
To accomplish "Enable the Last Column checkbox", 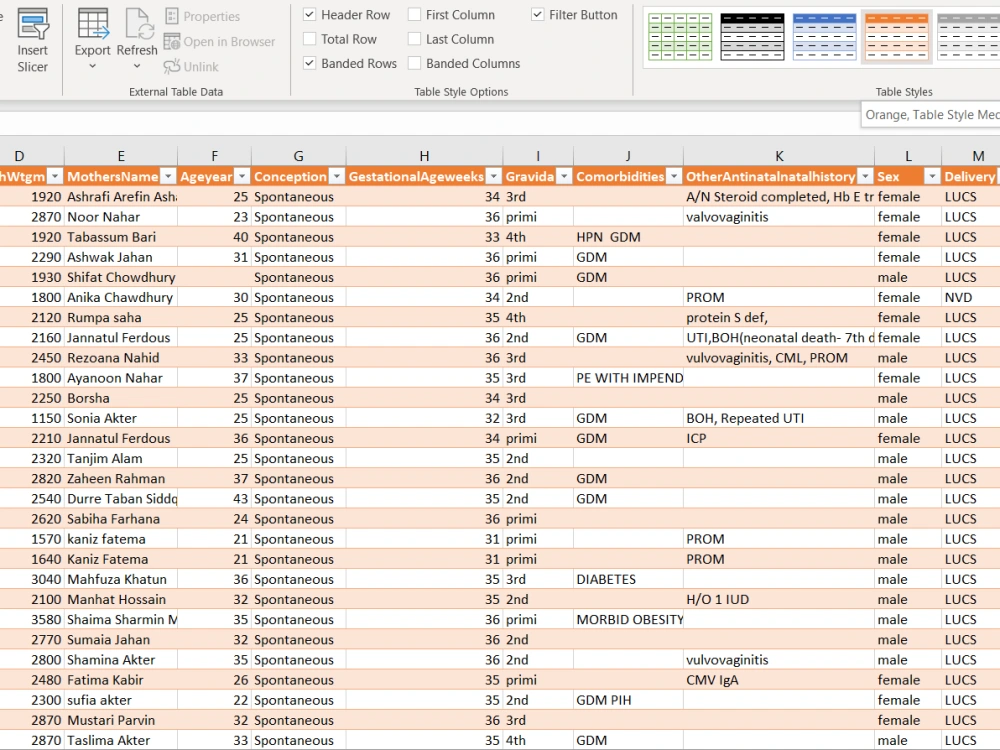I will click(414, 39).
